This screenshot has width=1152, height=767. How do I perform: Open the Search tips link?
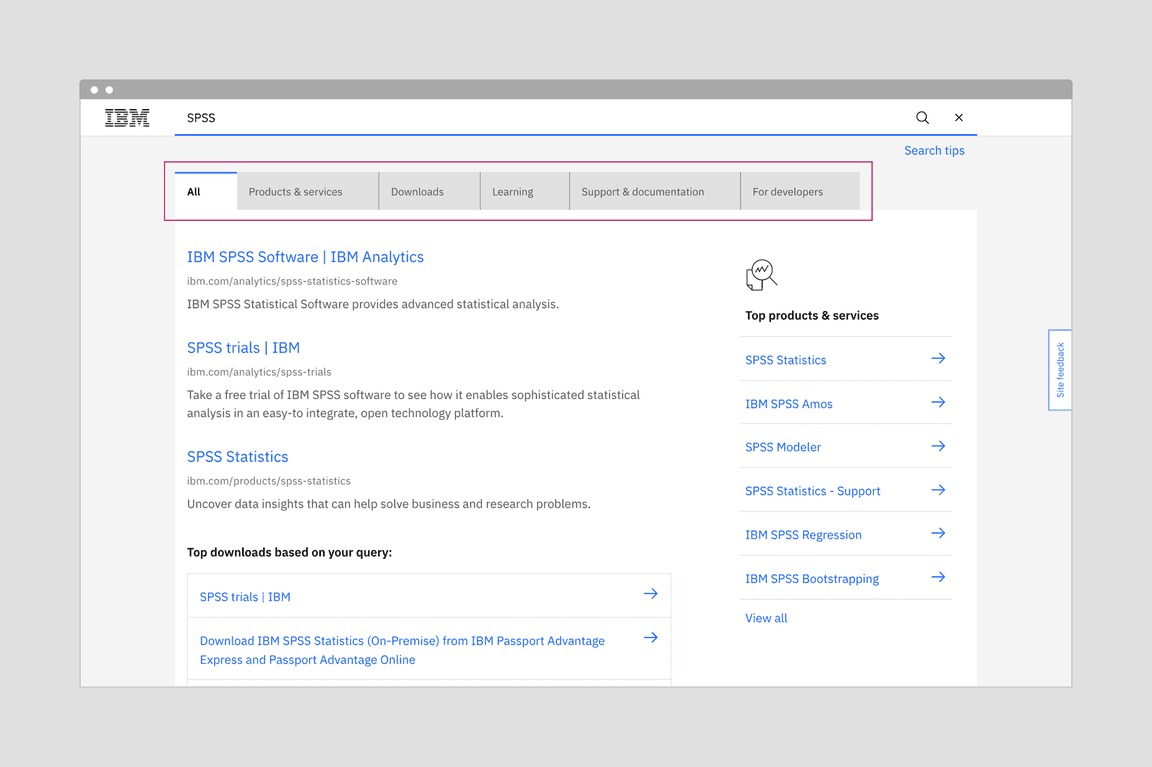(934, 150)
